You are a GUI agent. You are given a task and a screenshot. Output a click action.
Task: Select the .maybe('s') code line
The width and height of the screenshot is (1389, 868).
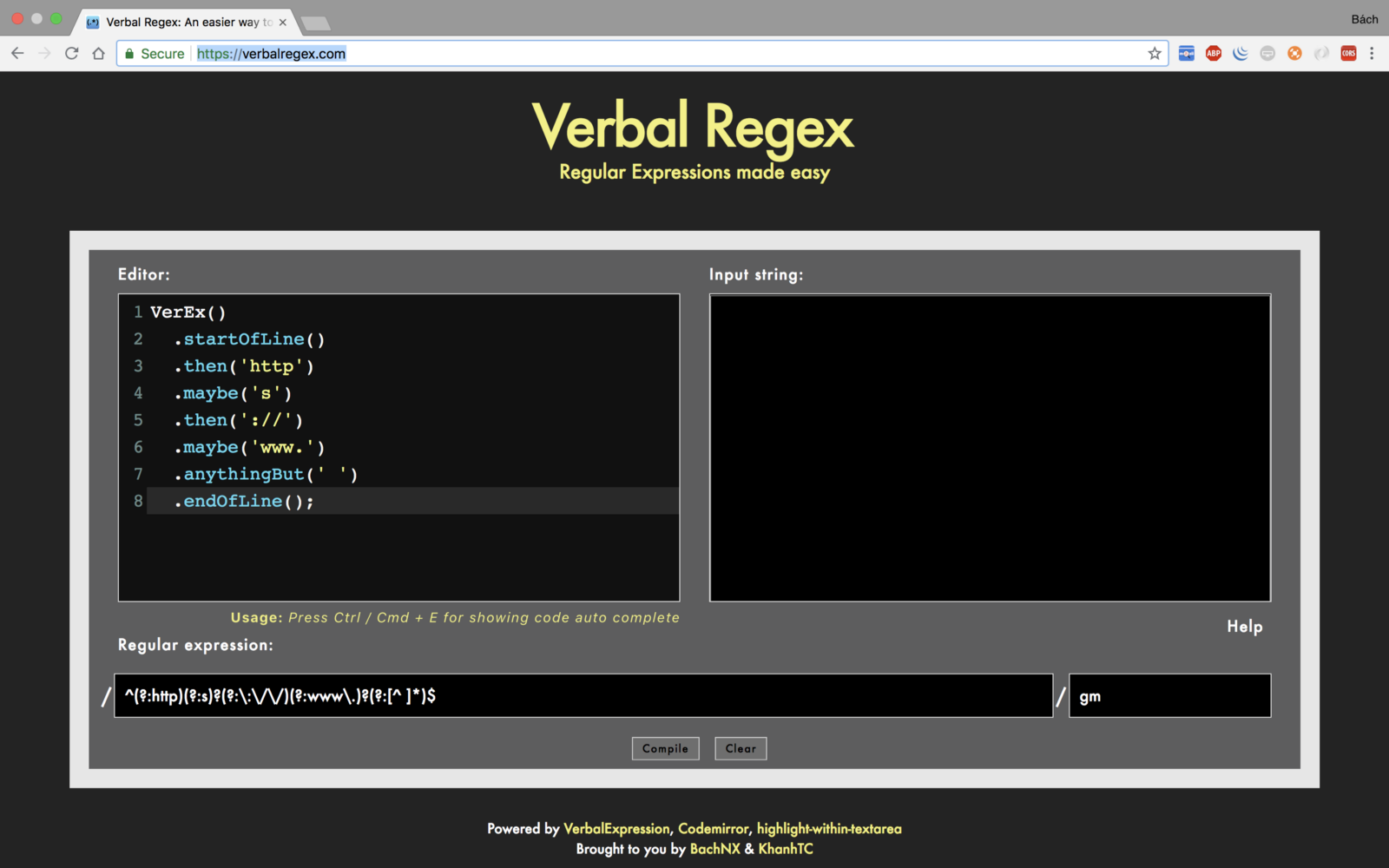233,393
